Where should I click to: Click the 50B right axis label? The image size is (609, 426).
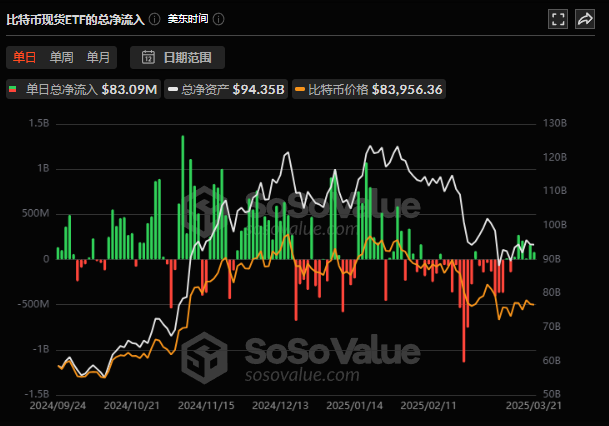(x=552, y=394)
